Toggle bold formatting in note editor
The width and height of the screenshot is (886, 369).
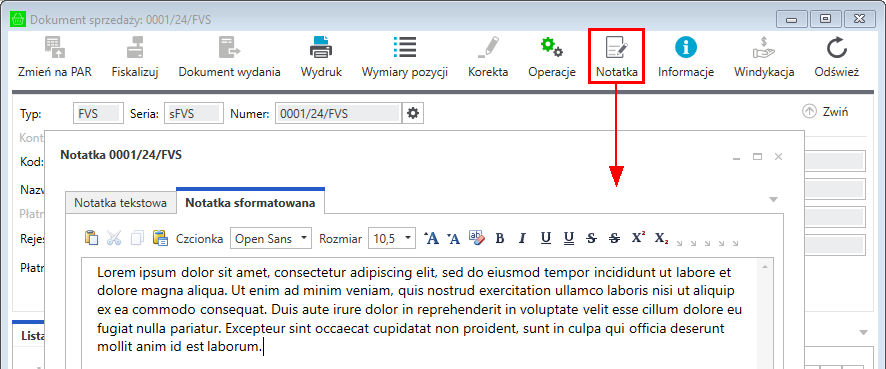(x=499, y=238)
